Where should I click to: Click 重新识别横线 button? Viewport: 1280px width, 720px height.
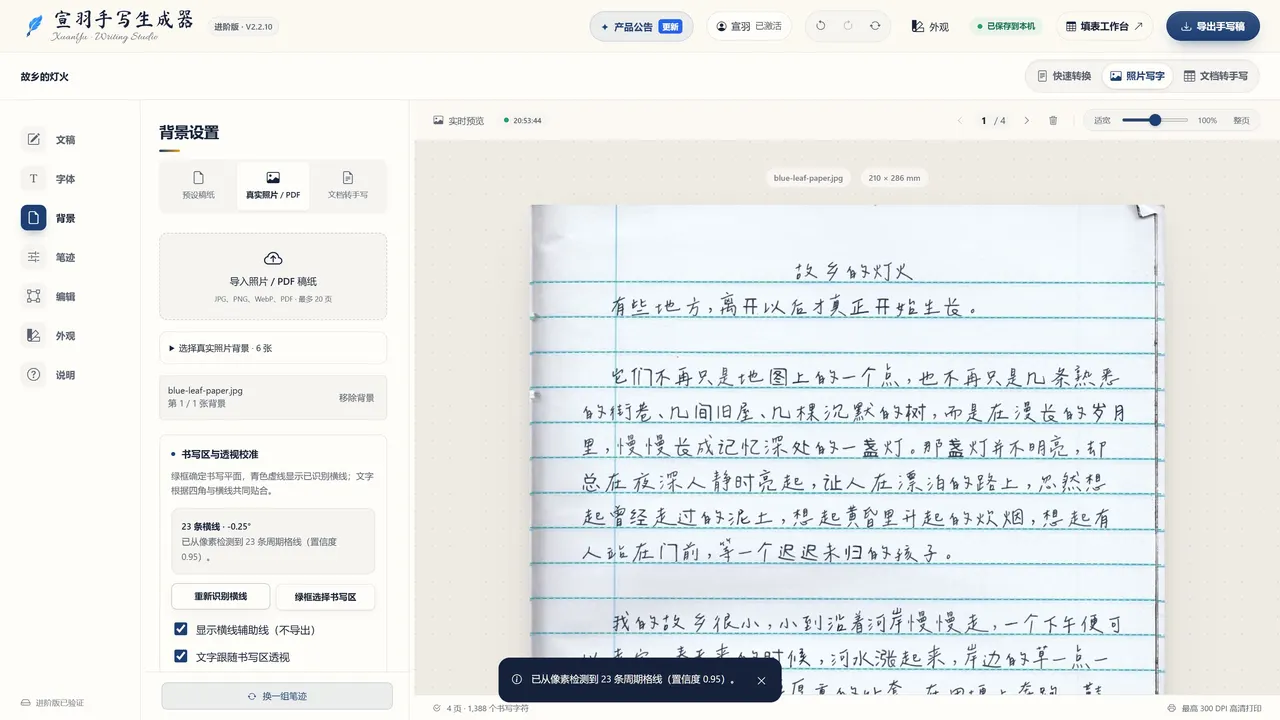tap(221, 596)
